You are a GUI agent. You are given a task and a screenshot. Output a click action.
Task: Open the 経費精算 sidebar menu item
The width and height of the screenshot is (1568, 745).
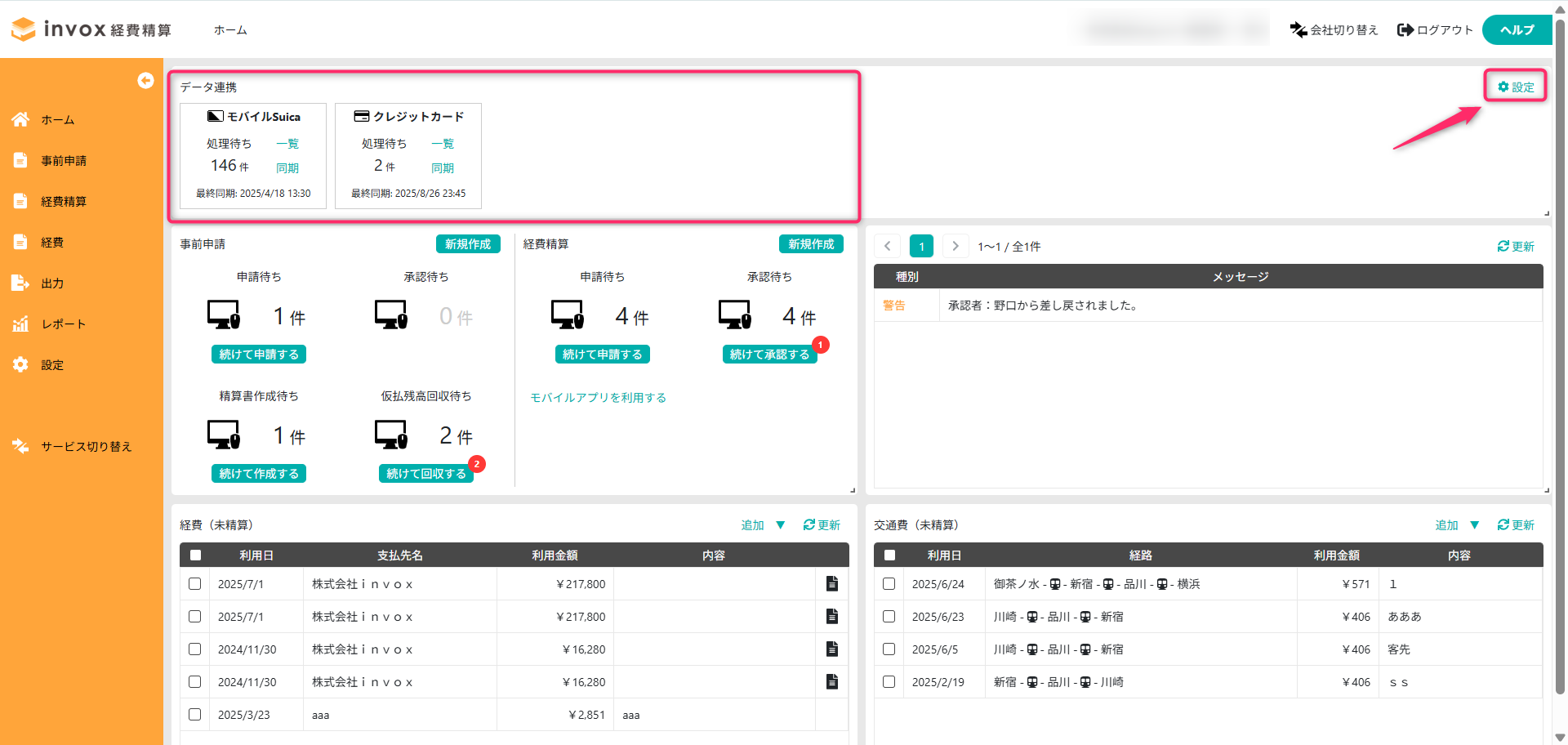tap(64, 202)
